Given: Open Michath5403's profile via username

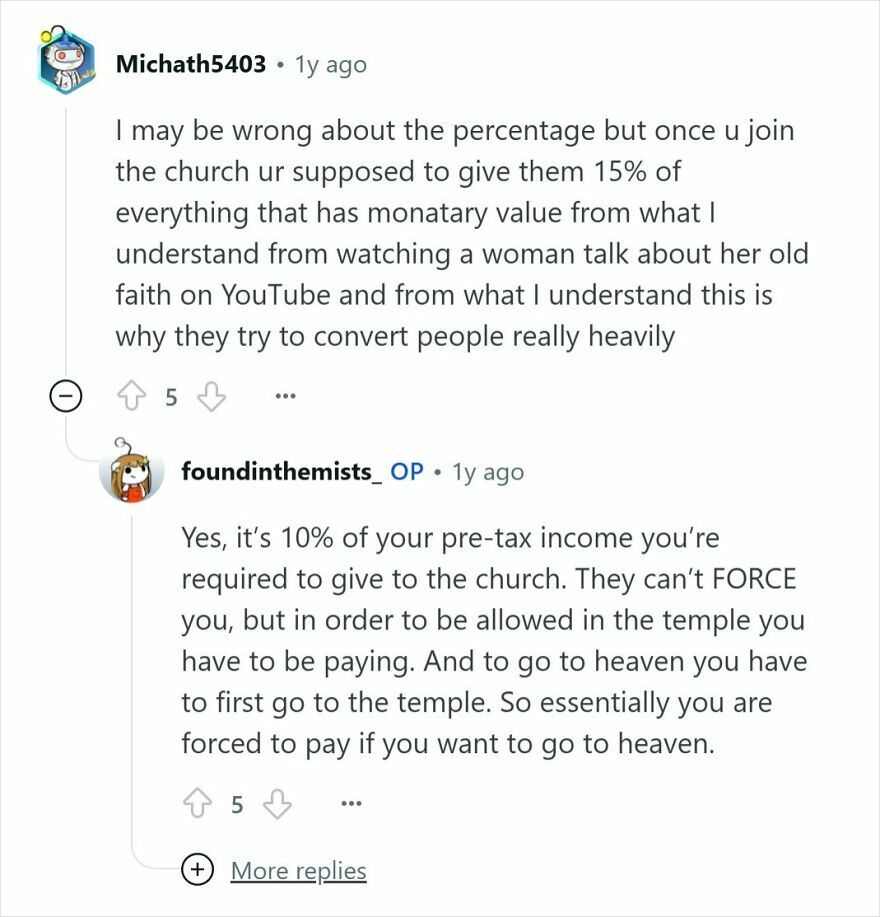Looking at the screenshot, I should click(x=190, y=64).
